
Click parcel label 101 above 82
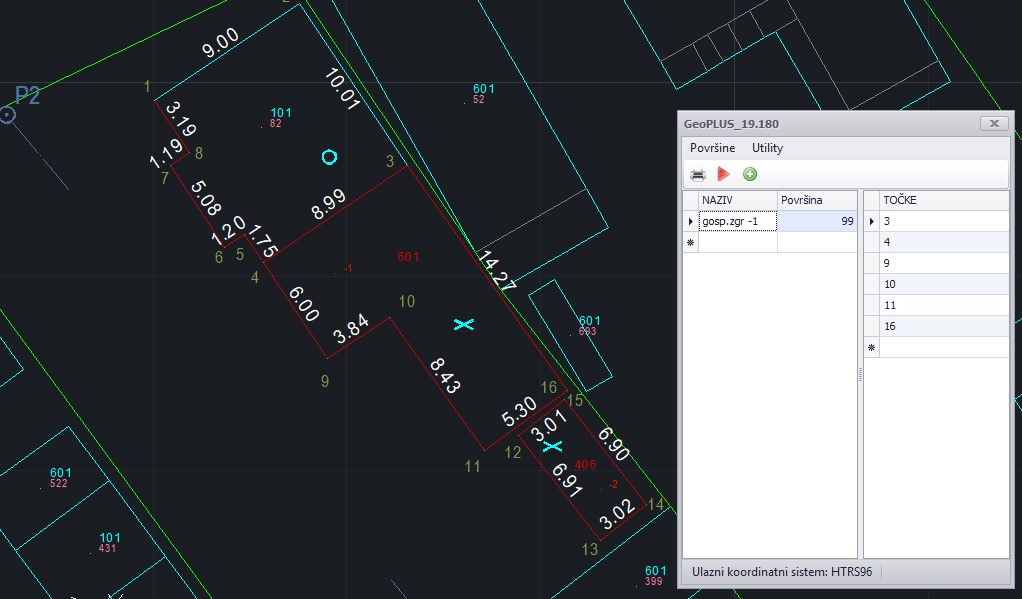coord(281,113)
